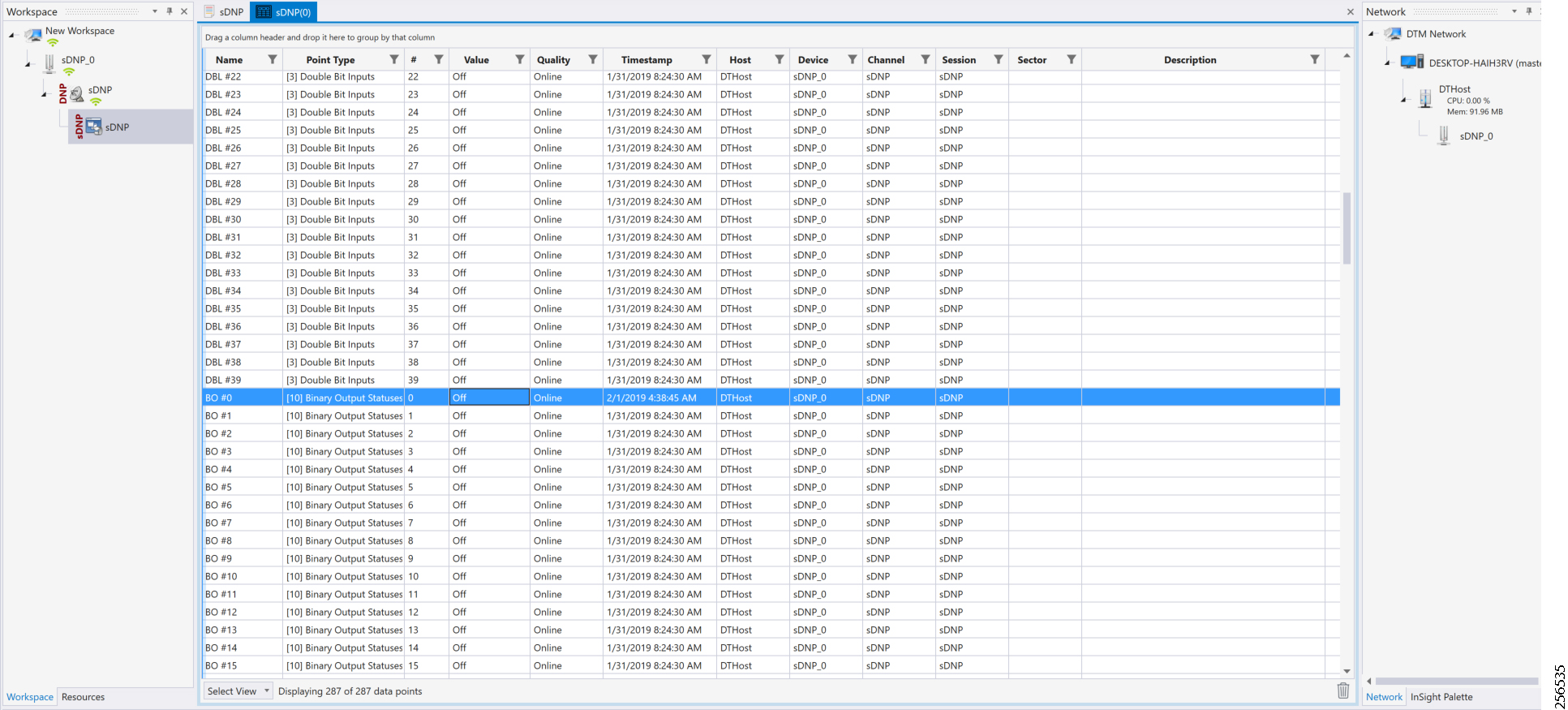Switch to the Workspace bottom tab
The height and width of the screenshot is (710, 1568).
click(30, 697)
